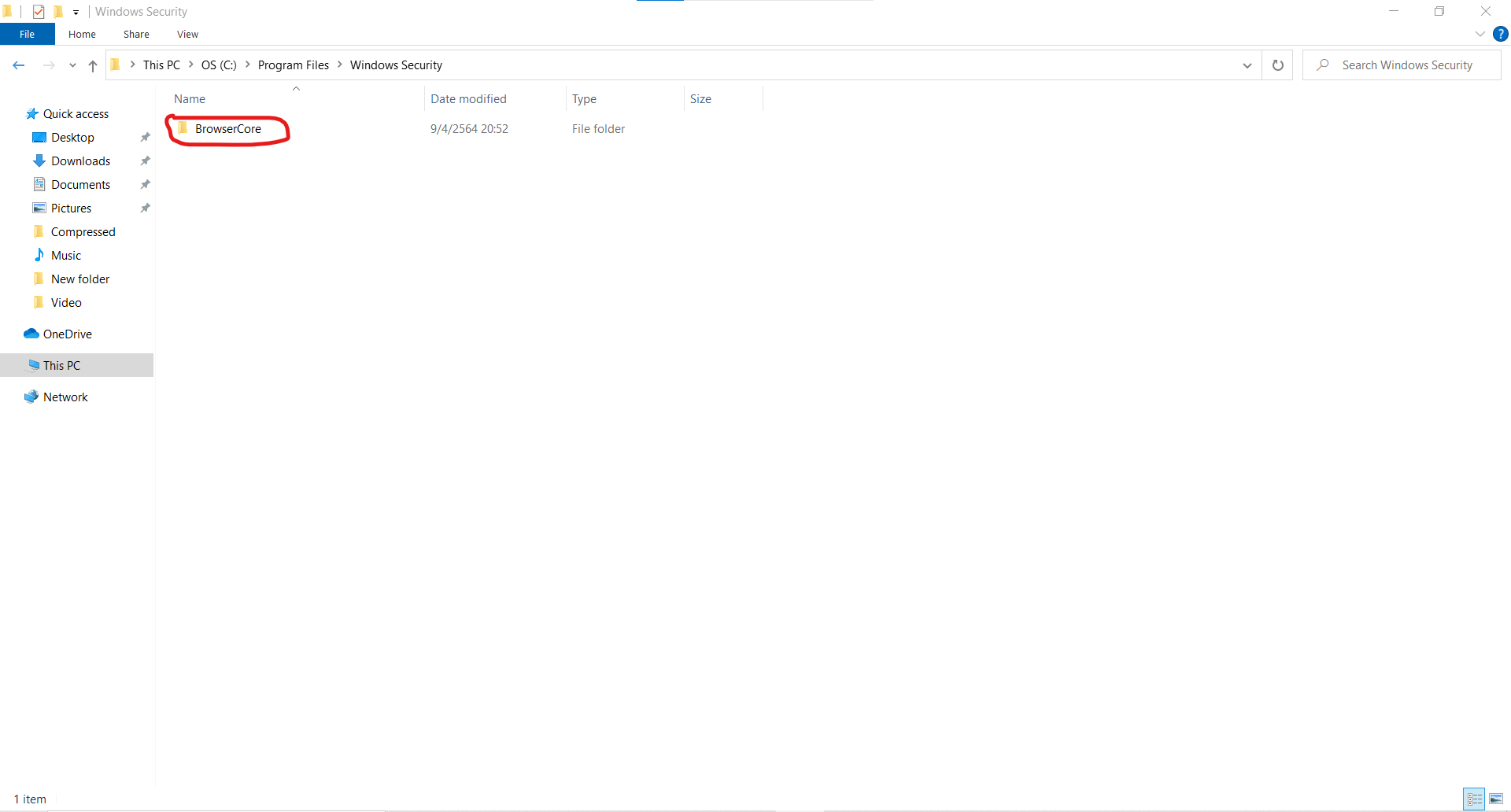1511x812 pixels.
Task: Open Pictures in the navigation pane
Action: (71, 209)
